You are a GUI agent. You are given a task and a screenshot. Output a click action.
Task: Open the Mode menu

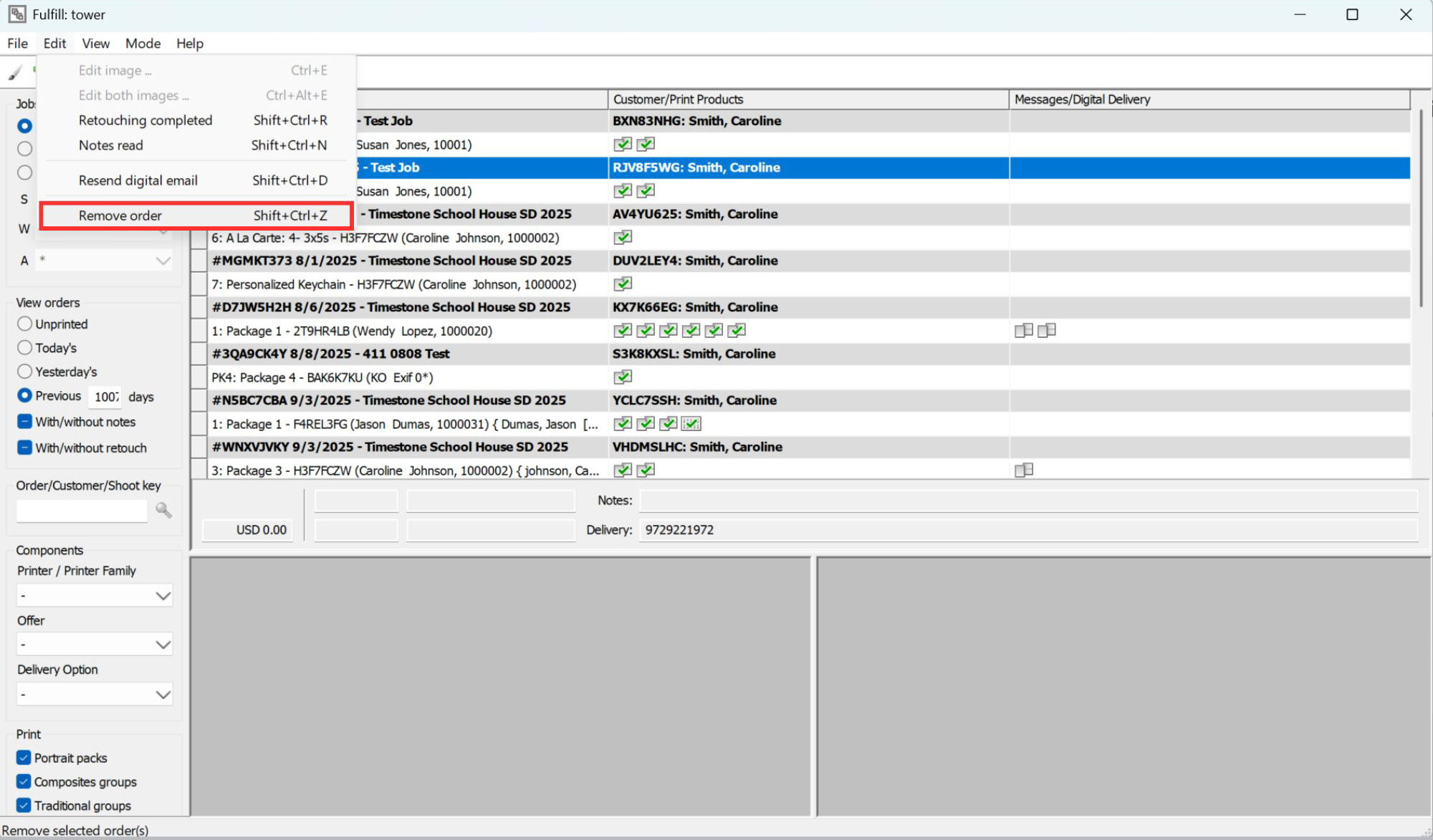[143, 43]
